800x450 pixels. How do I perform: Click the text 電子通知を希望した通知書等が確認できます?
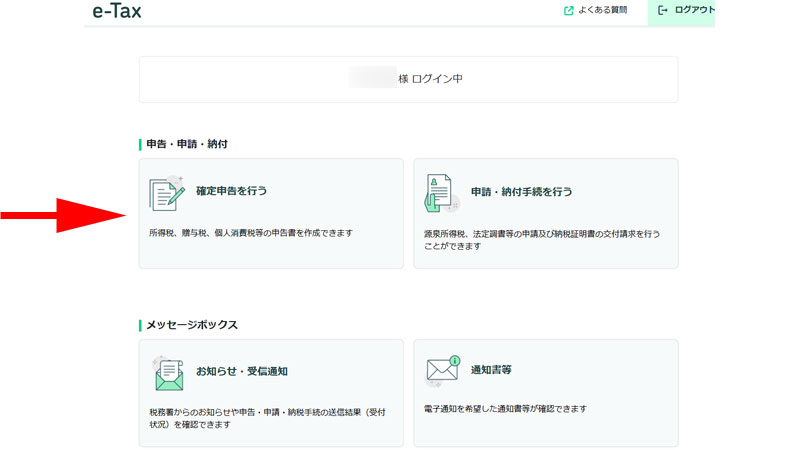pos(505,409)
